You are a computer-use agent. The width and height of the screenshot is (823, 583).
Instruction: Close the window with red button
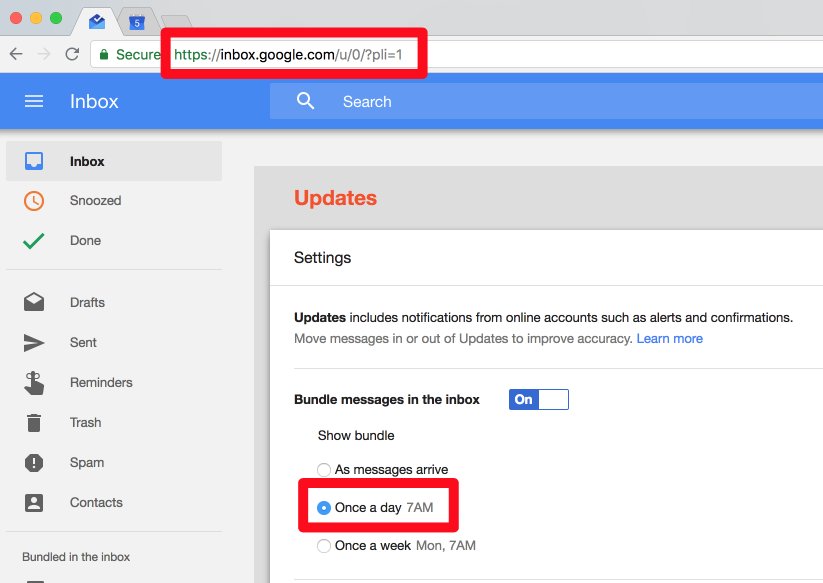[x=16, y=18]
